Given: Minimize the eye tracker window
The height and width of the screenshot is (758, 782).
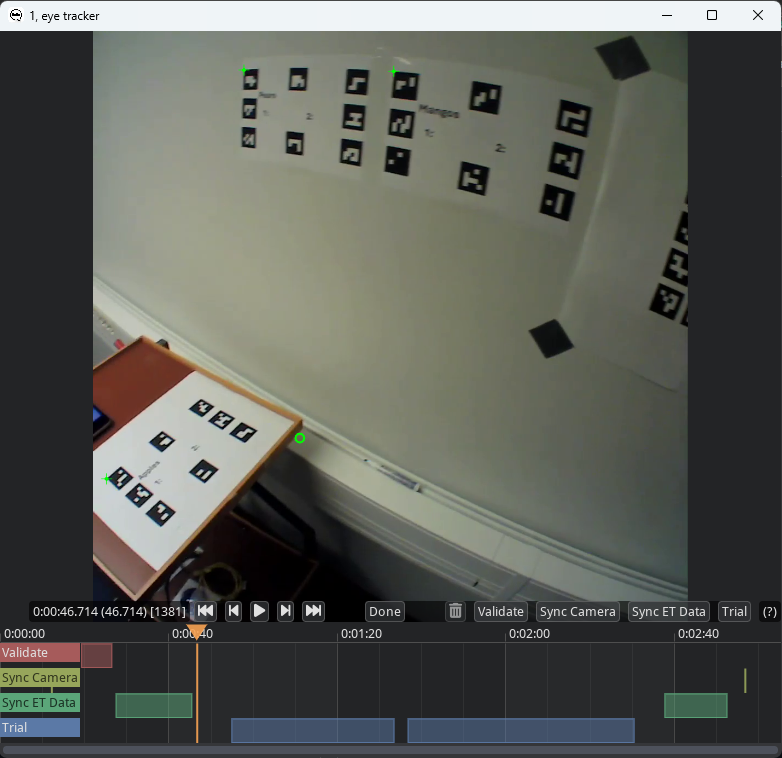Looking at the screenshot, I should (667, 15).
